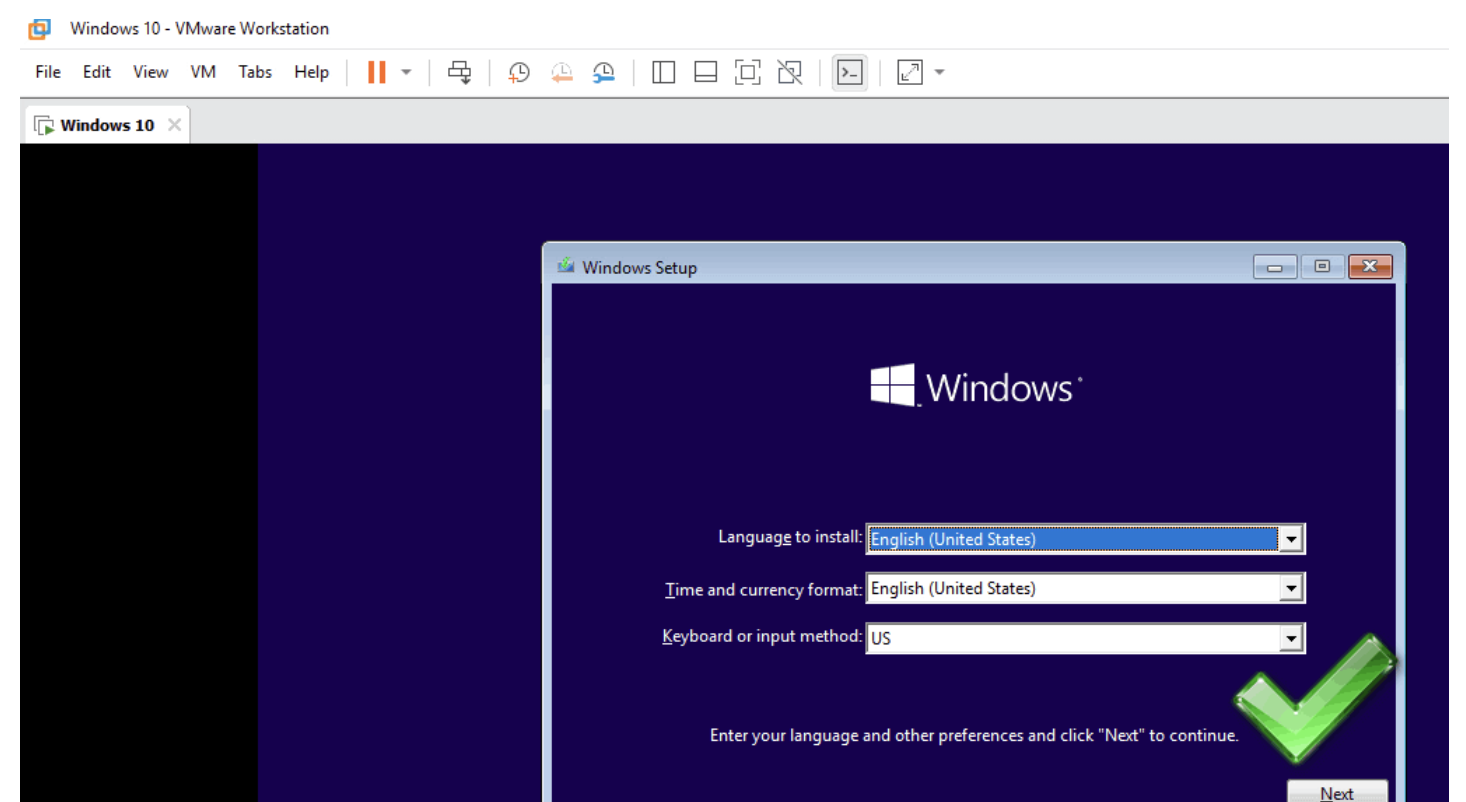
Task: Toggle the library sidebar view
Action: [663, 72]
